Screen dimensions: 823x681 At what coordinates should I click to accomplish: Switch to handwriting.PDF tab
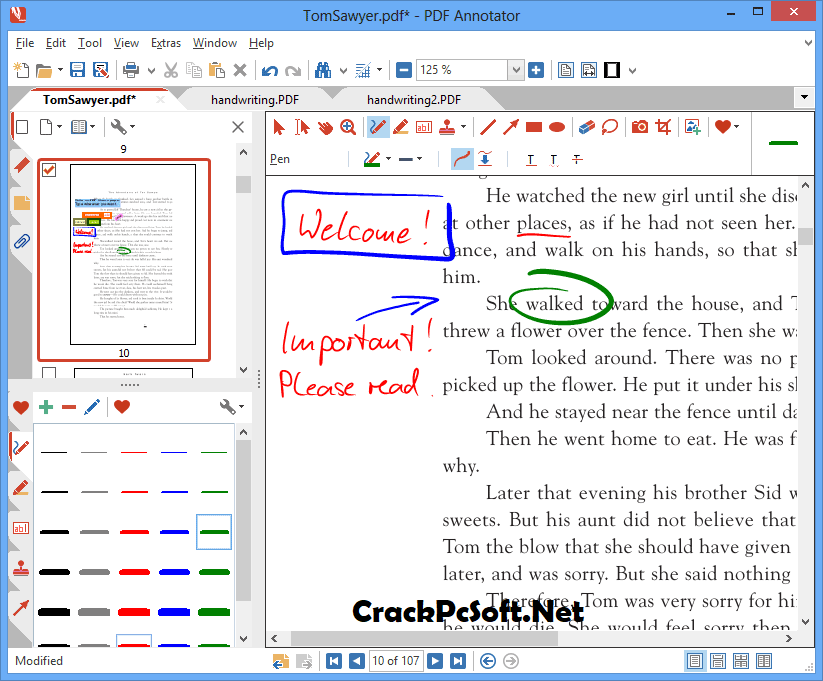click(x=255, y=100)
